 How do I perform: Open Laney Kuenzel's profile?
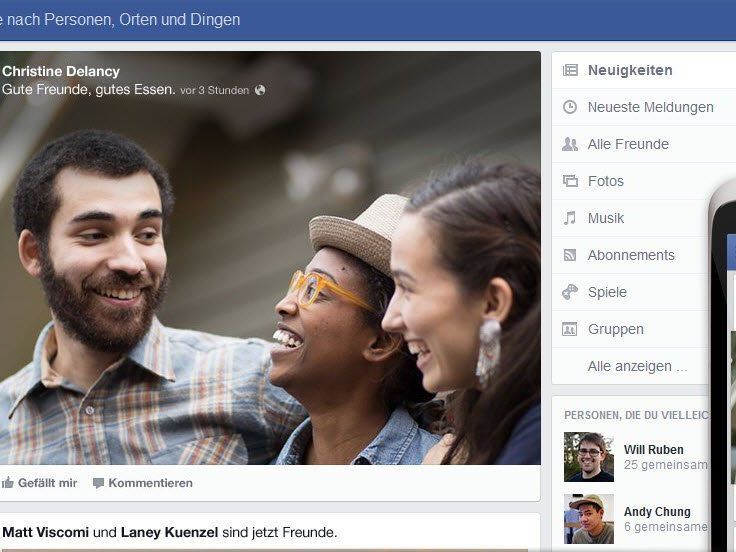[x=169, y=532]
